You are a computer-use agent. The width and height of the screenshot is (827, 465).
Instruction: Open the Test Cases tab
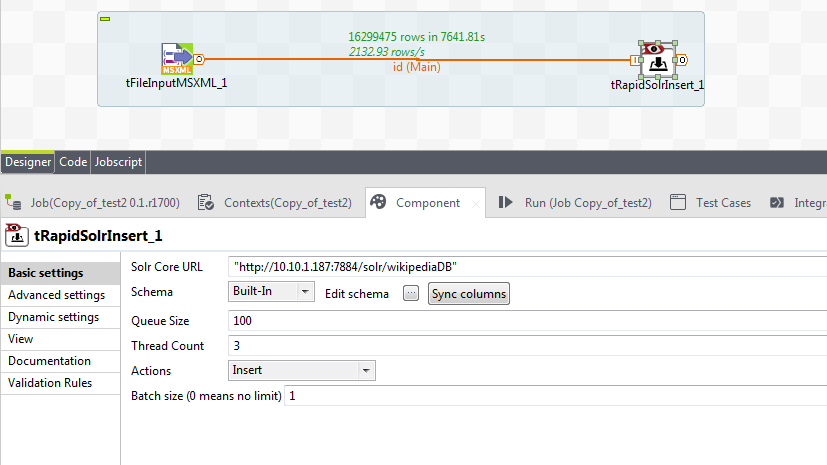[x=710, y=203]
